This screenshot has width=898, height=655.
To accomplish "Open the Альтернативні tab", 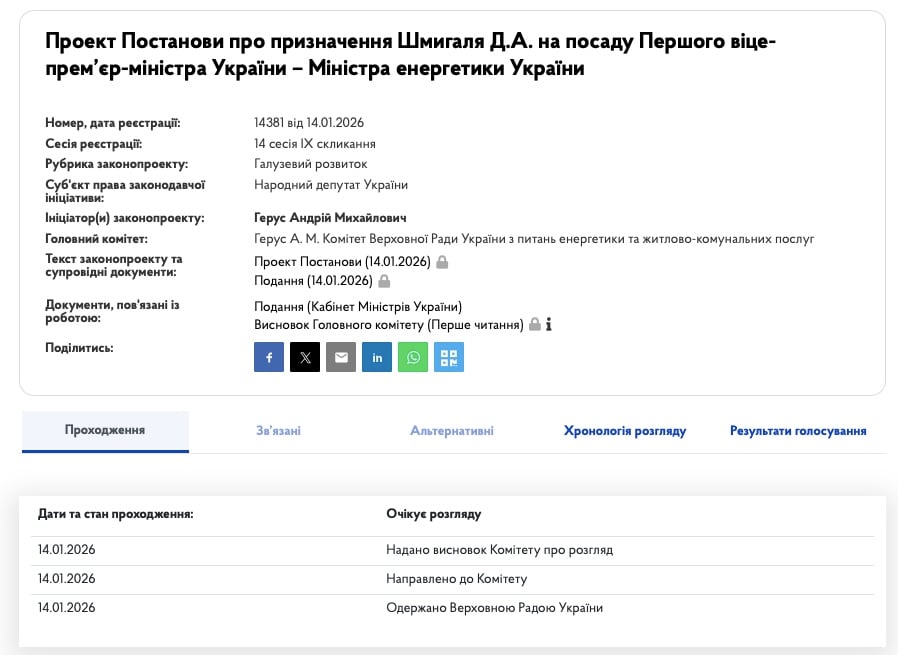I will (451, 431).
